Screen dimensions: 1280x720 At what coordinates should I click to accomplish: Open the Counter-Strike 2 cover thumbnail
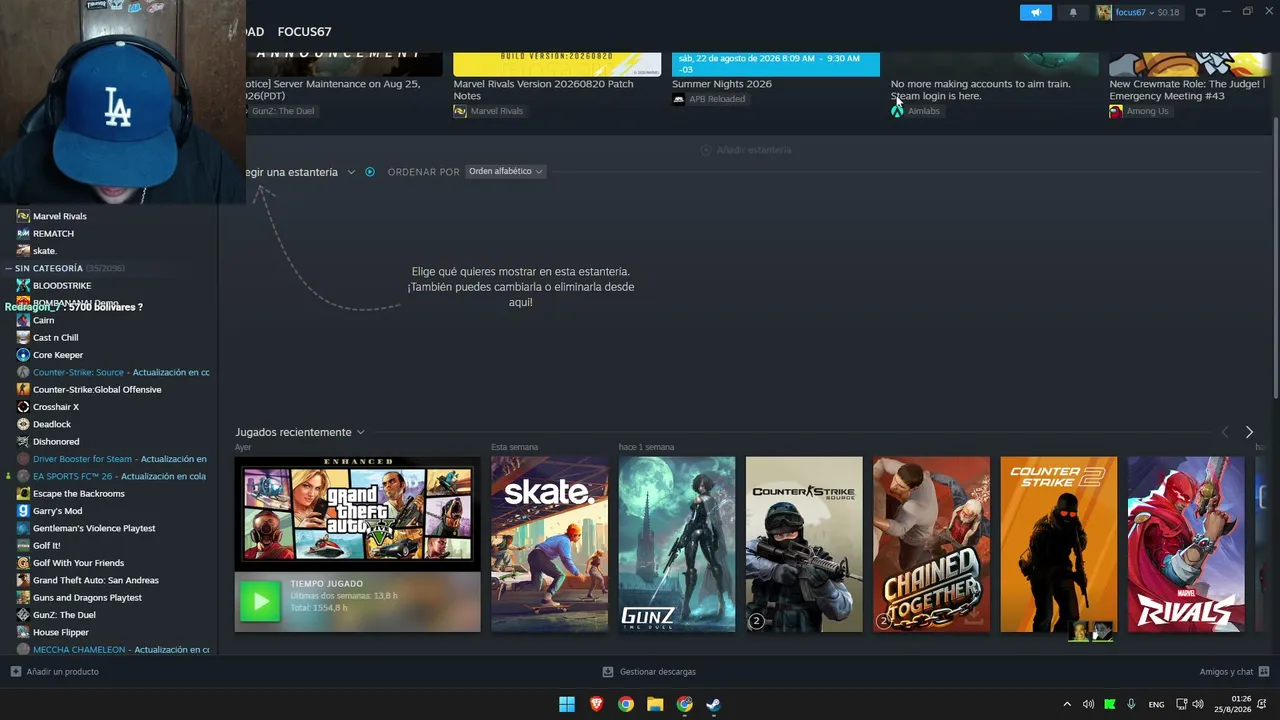[1059, 544]
